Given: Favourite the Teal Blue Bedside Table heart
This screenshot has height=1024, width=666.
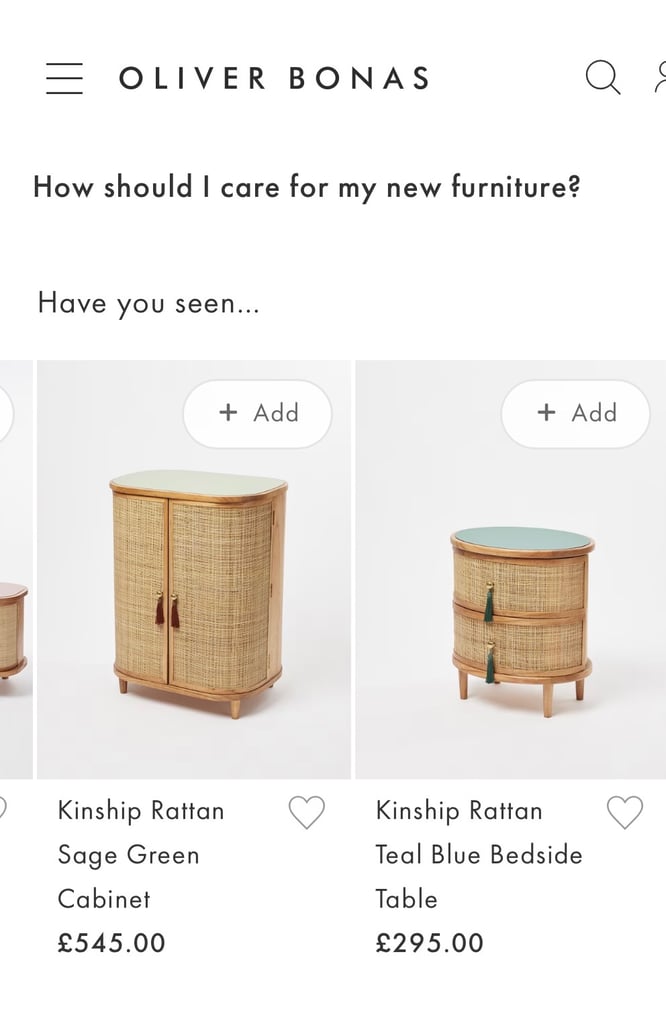Looking at the screenshot, I should click(625, 812).
